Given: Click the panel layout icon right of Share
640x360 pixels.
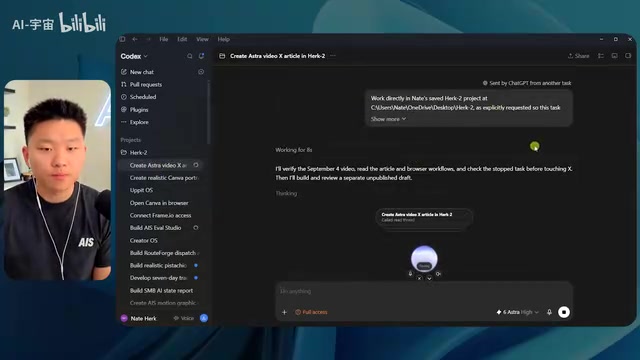Looking at the screenshot, I should click(601, 56).
